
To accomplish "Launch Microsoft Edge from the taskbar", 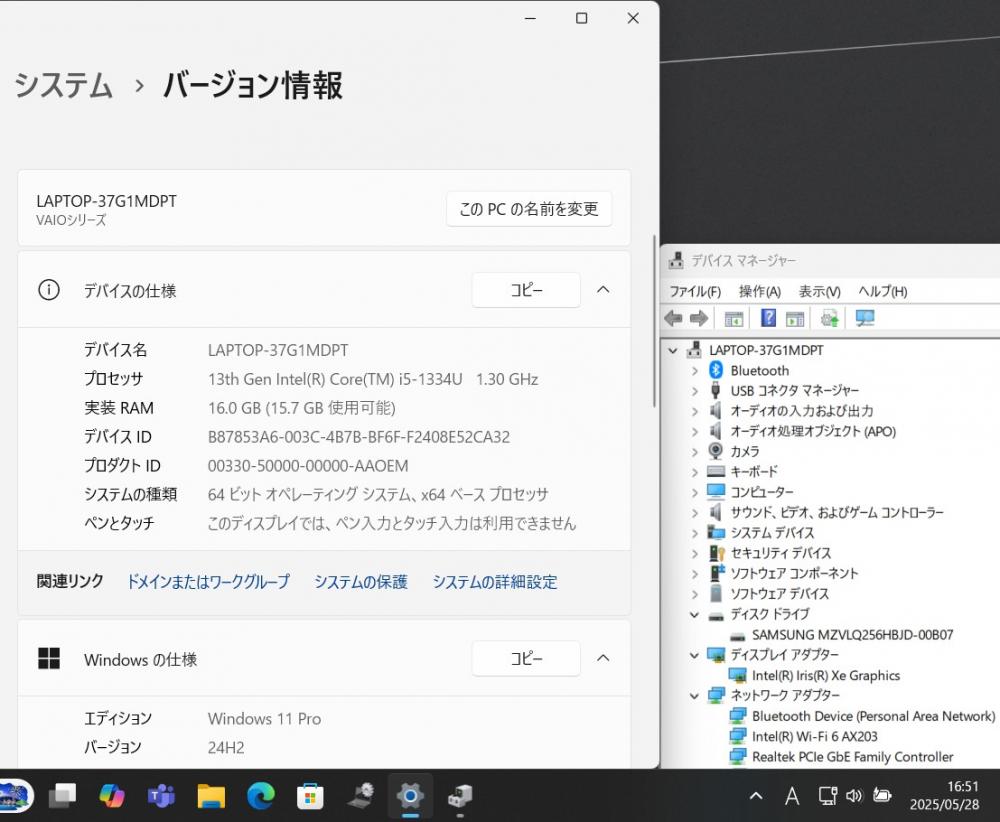I will pos(261,795).
